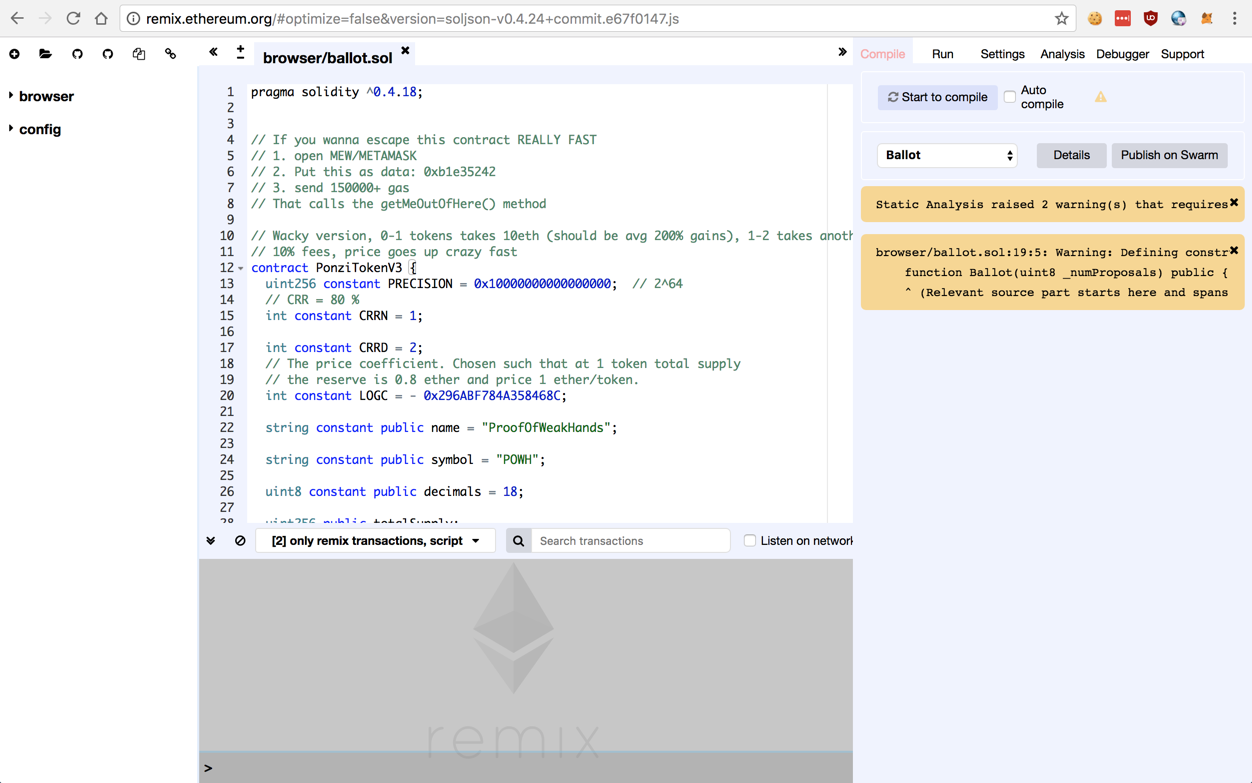View site information icon in address bar
The width and height of the screenshot is (1252, 783).
coord(133,18)
